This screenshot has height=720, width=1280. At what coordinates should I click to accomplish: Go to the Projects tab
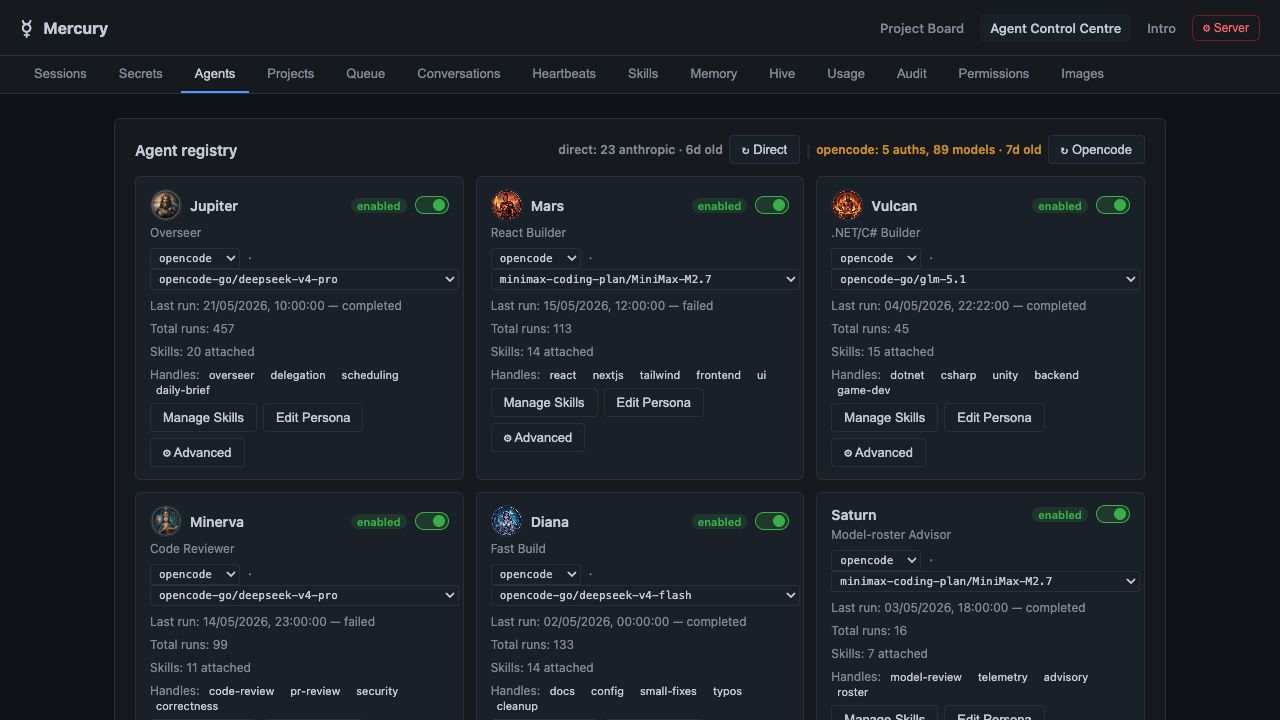pos(290,73)
